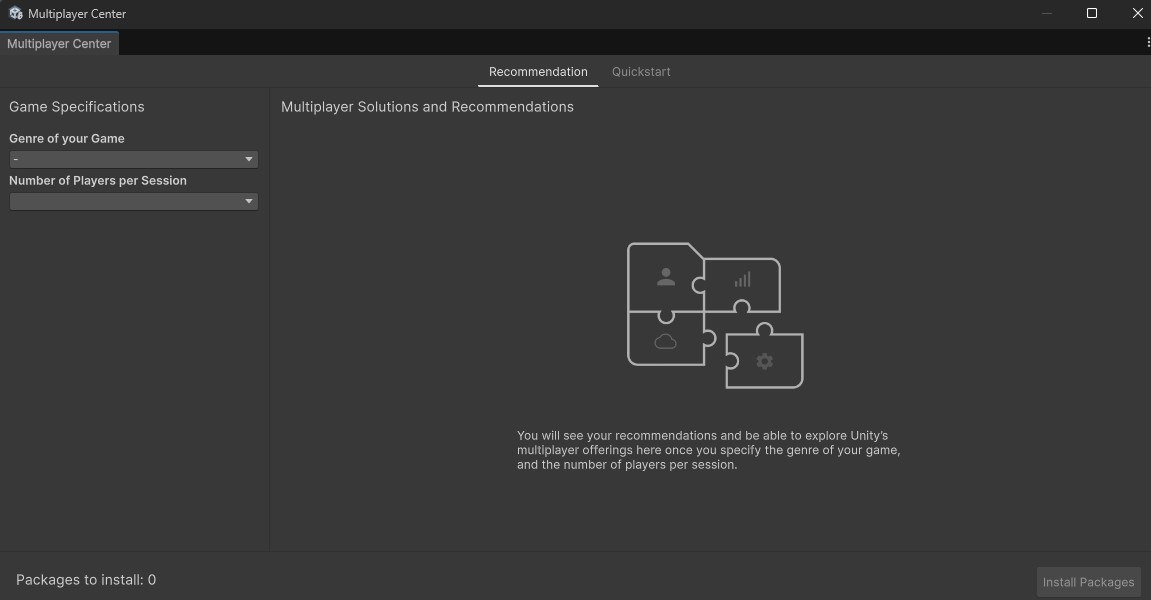The image size is (1151, 600).
Task: Click the "Number of Players per Session" label
Action: (98, 181)
